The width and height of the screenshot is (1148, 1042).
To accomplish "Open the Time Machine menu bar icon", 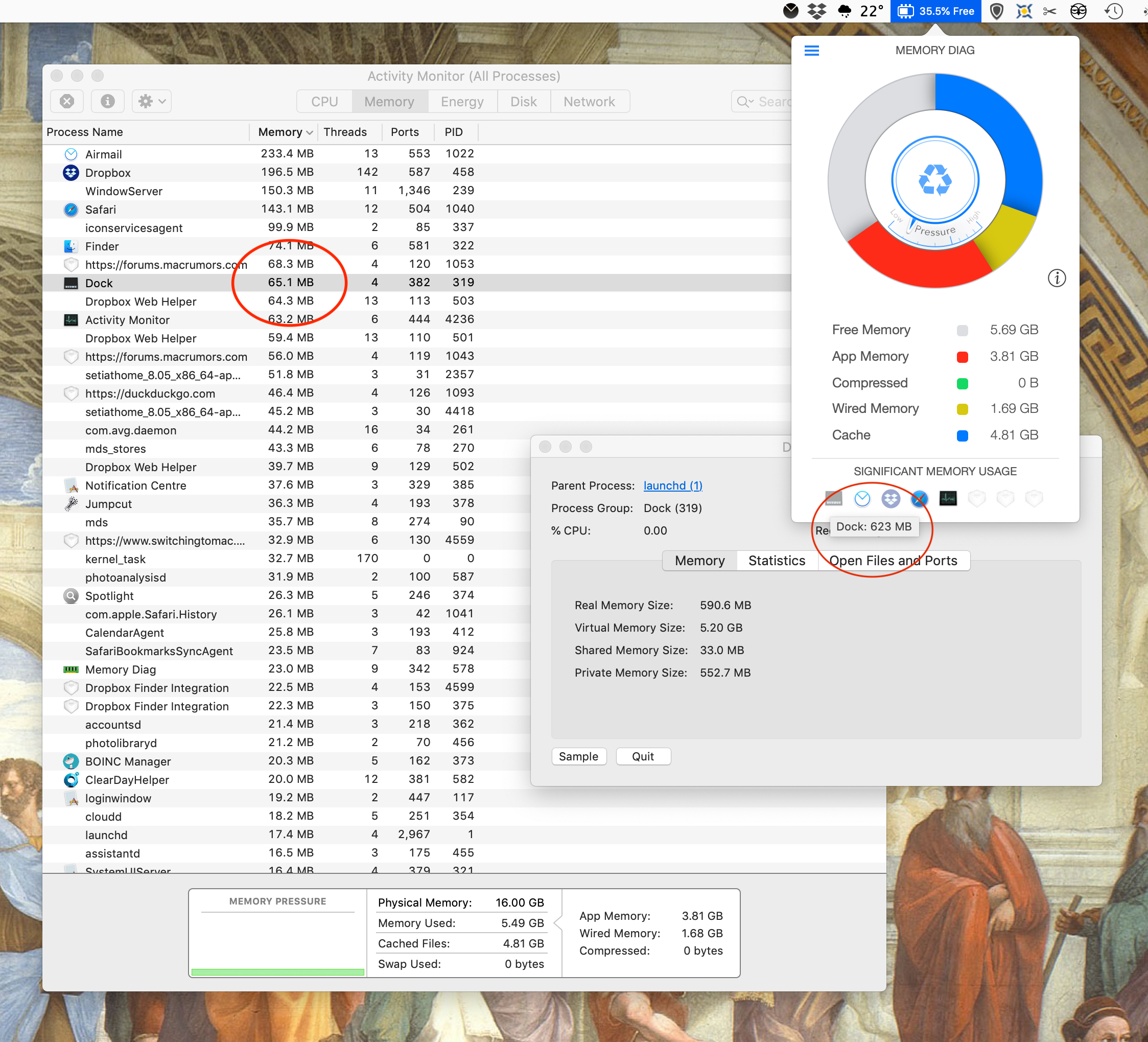I will (1113, 11).
